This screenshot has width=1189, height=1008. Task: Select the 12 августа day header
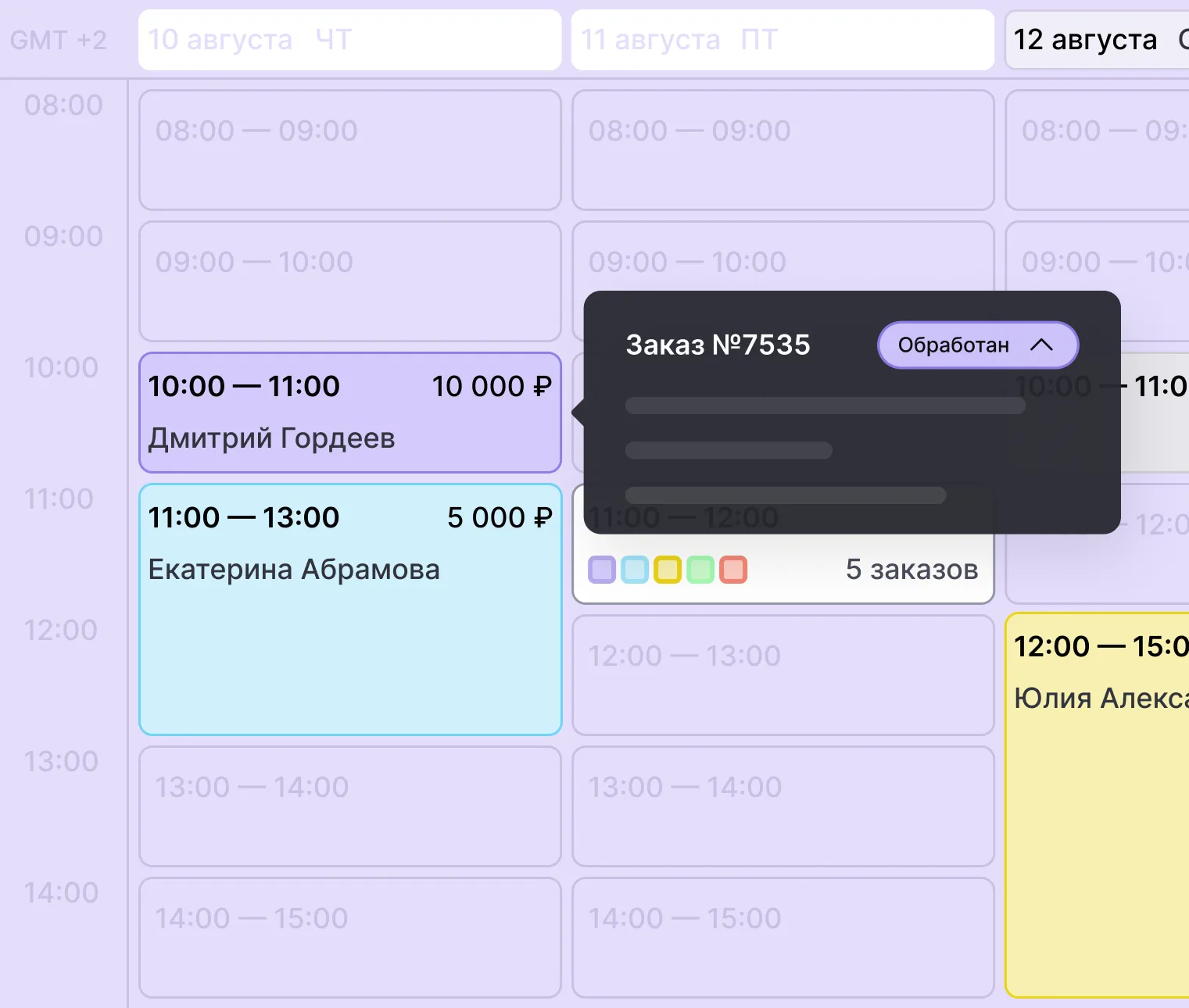point(1098,40)
